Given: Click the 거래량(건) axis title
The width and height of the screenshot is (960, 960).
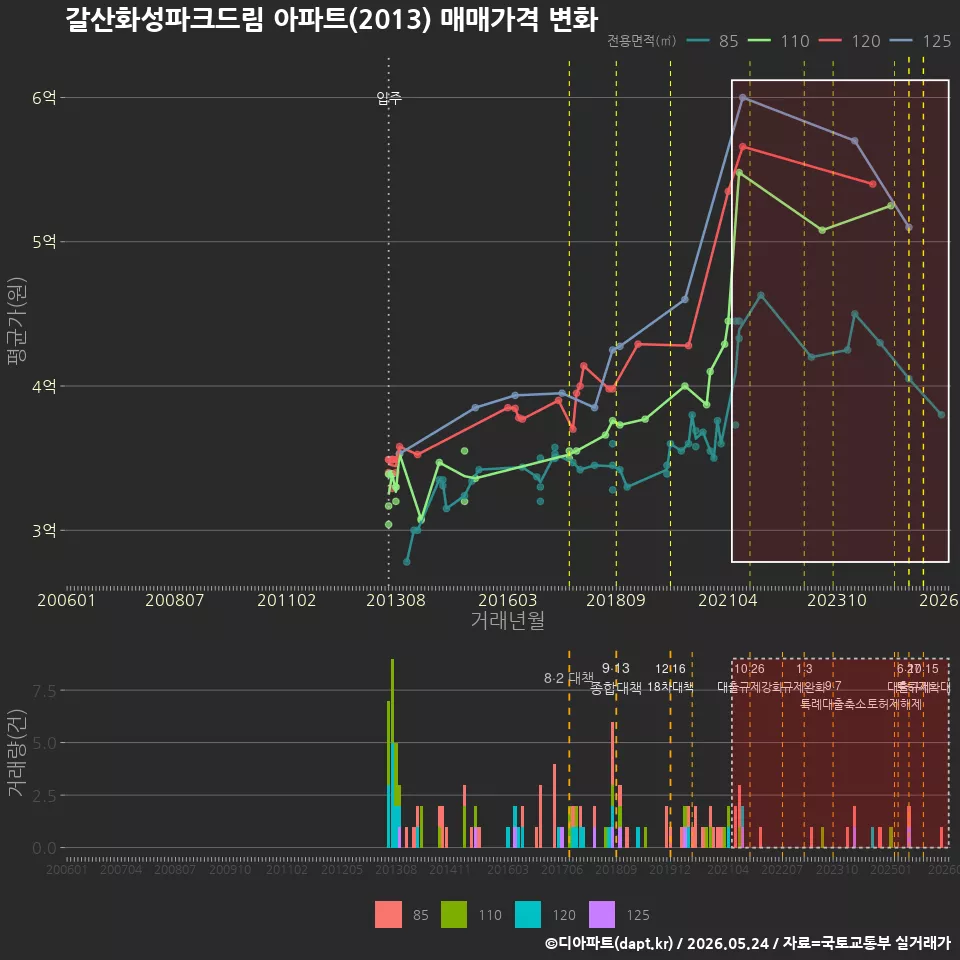Looking at the screenshot, I should pos(17,752).
